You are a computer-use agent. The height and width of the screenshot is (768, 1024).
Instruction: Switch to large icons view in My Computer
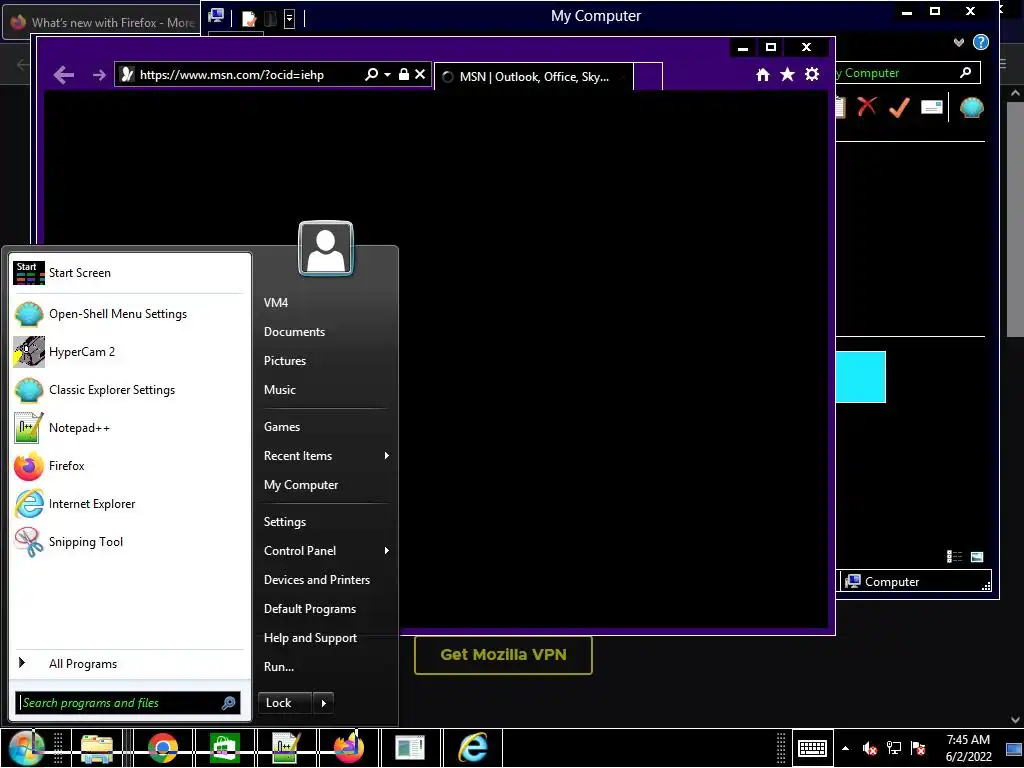point(977,556)
